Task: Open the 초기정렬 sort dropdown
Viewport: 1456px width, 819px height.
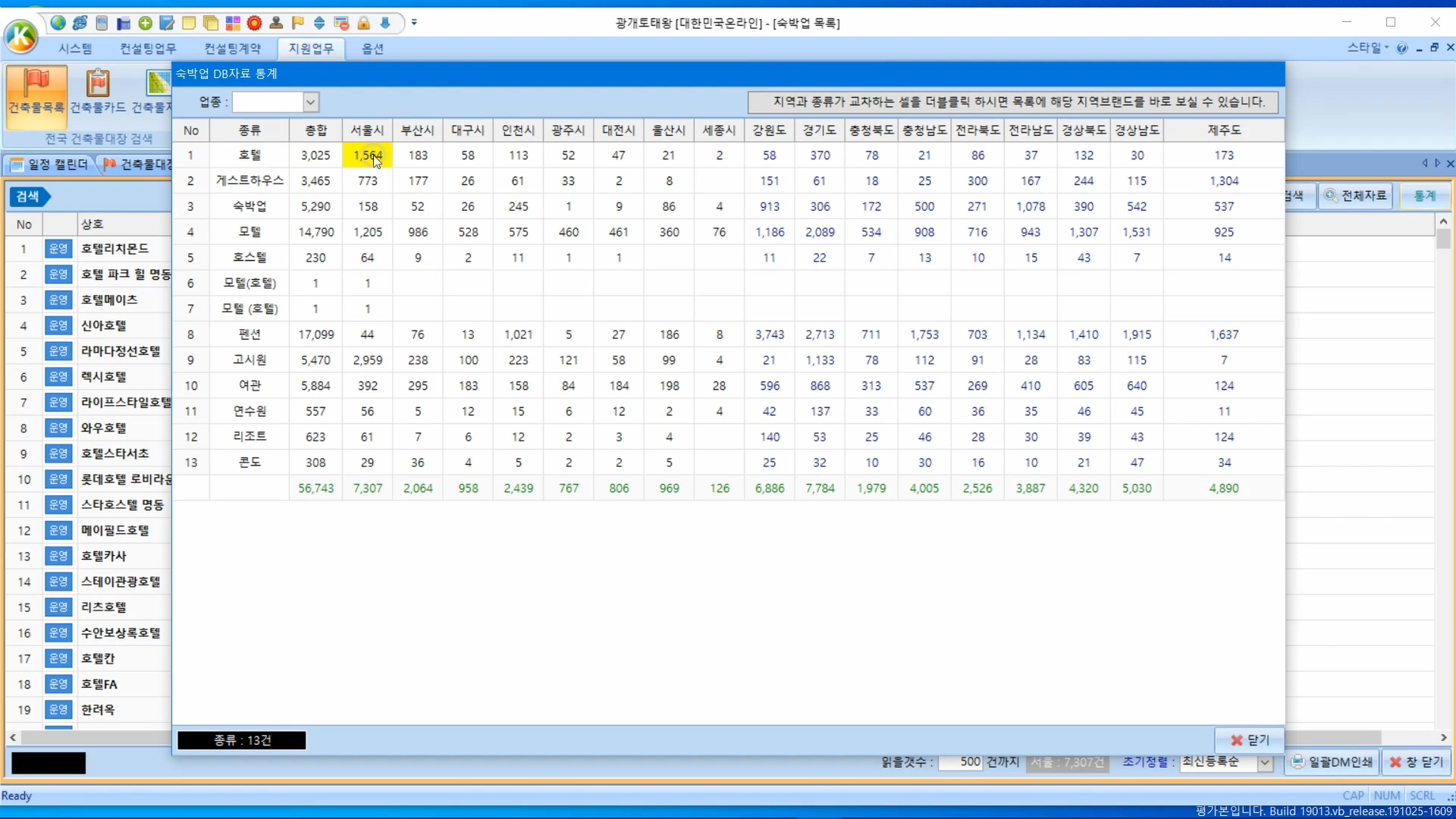Action: (1265, 762)
